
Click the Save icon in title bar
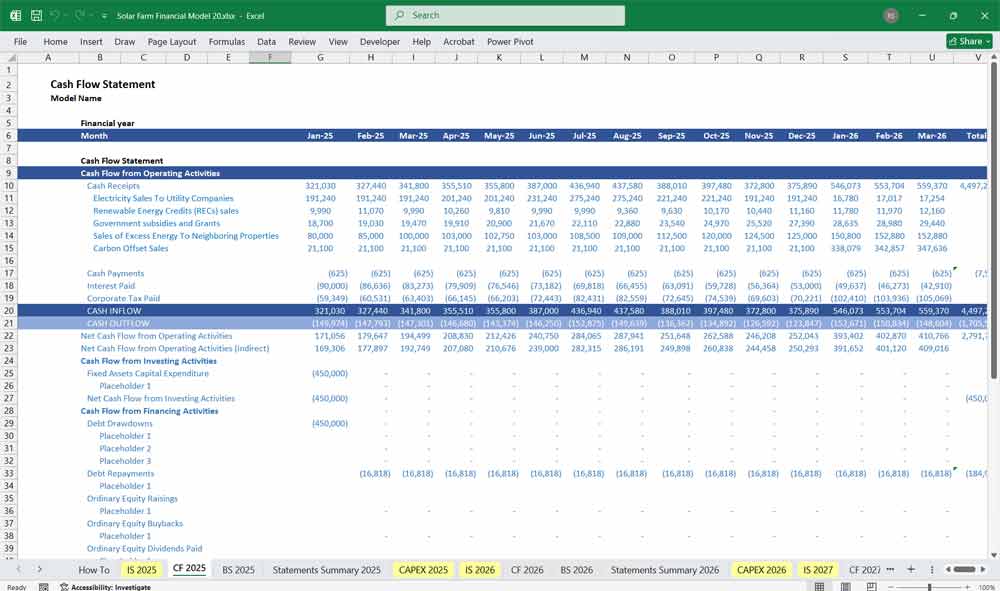36,16
